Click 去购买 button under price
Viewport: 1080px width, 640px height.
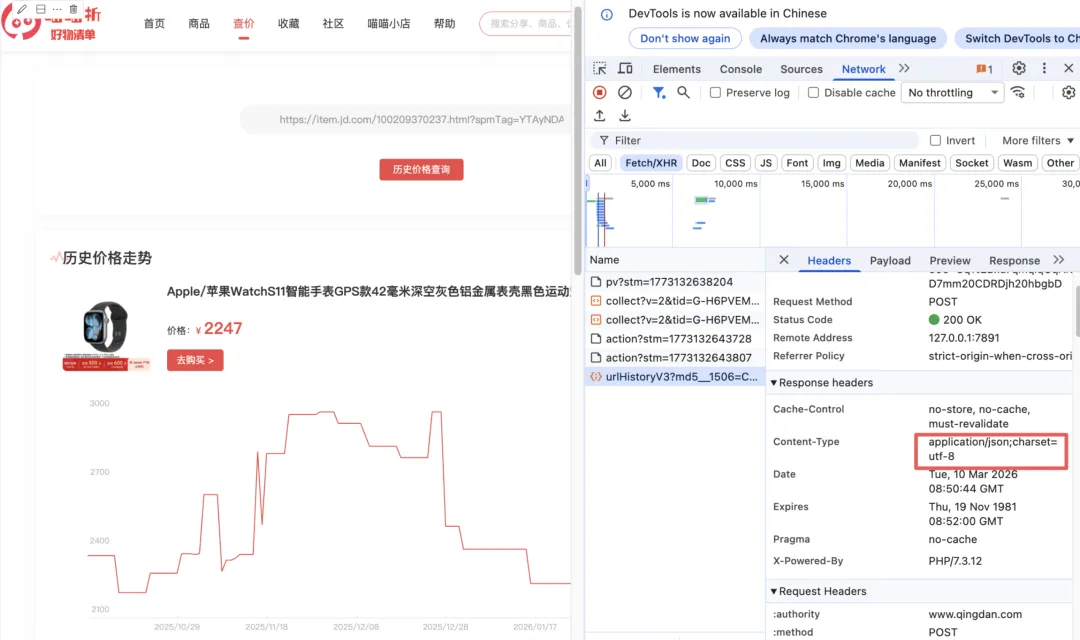click(x=195, y=360)
